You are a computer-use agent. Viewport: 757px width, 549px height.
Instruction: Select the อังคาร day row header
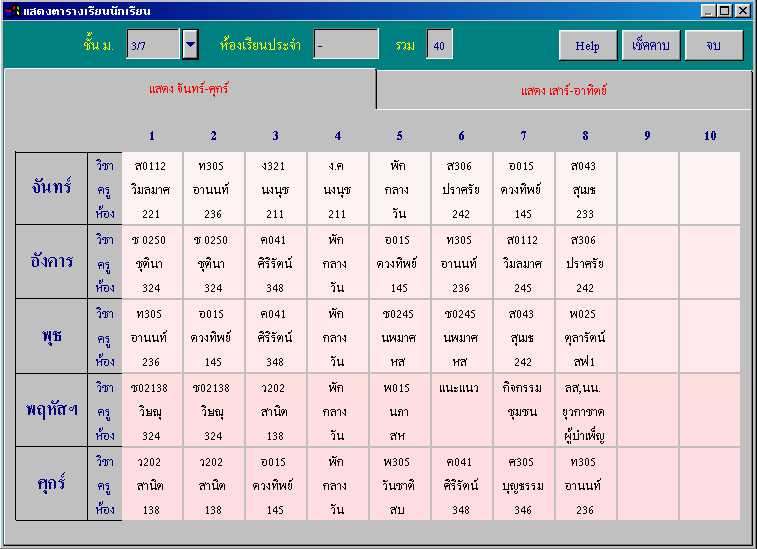pyautogui.click(x=52, y=262)
